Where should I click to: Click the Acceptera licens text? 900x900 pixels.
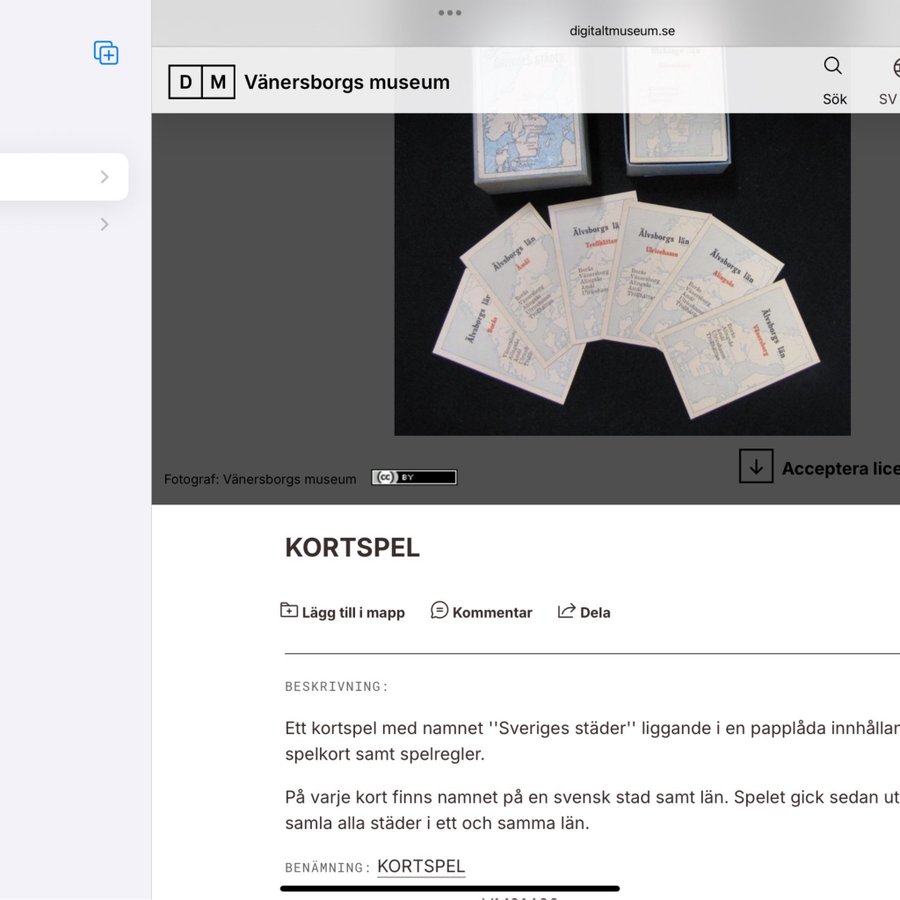click(x=840, y=468)
